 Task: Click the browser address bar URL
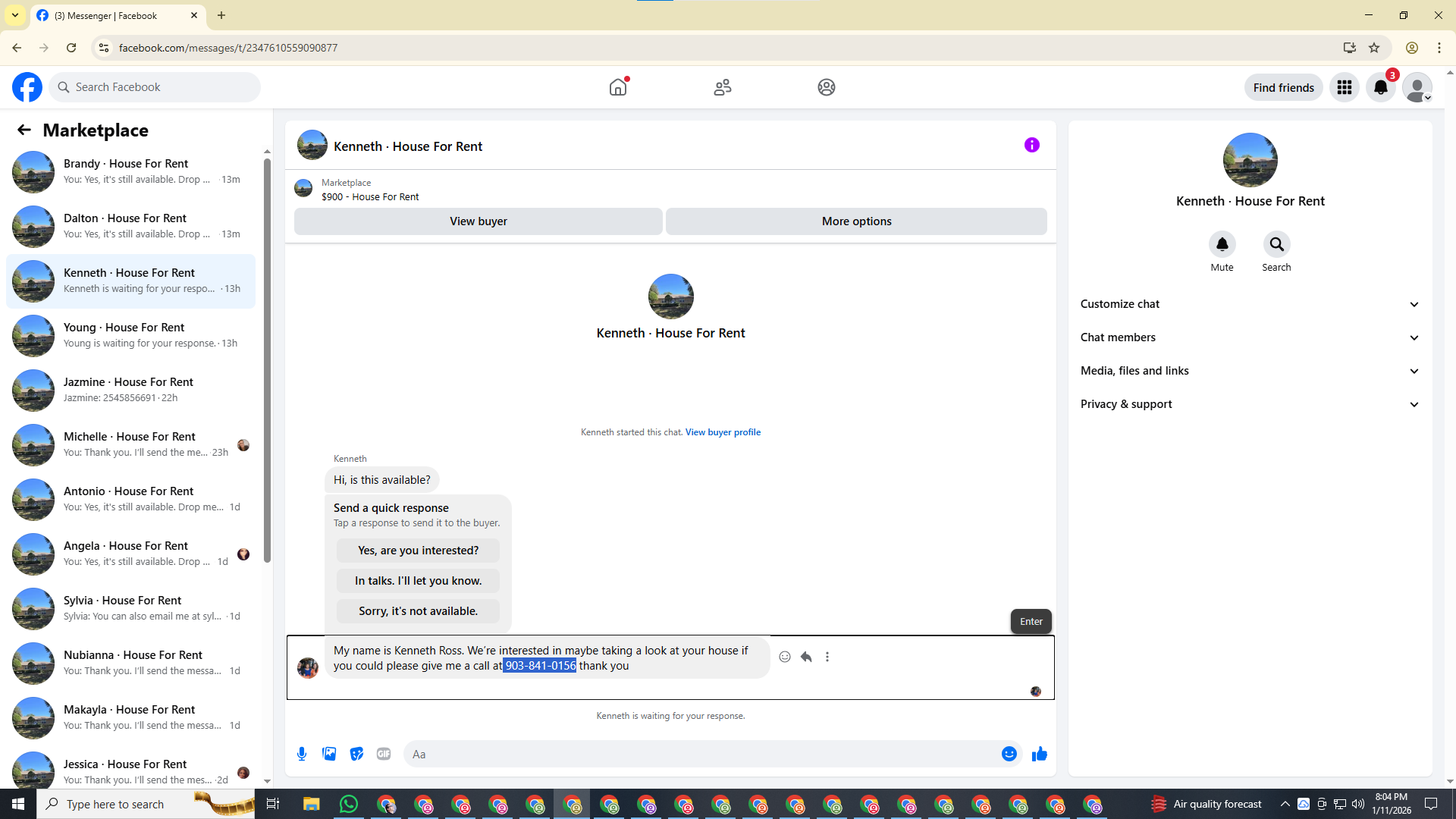[228, 48]
